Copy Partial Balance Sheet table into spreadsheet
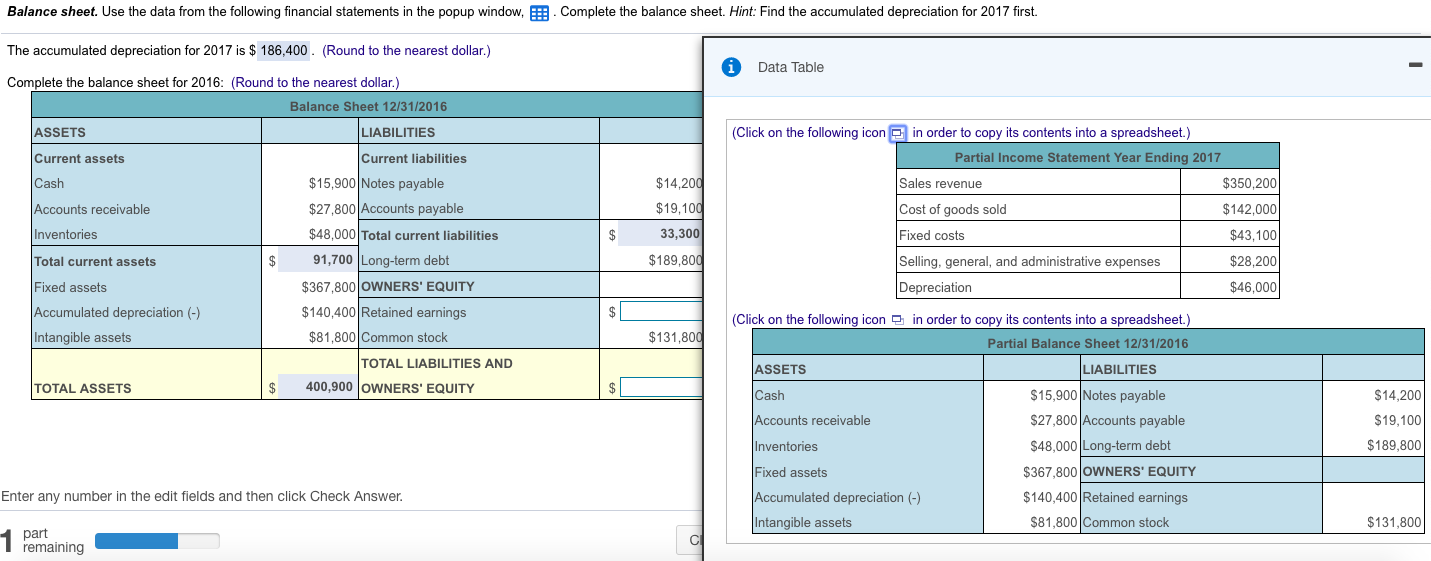 [x=898, y=320]
